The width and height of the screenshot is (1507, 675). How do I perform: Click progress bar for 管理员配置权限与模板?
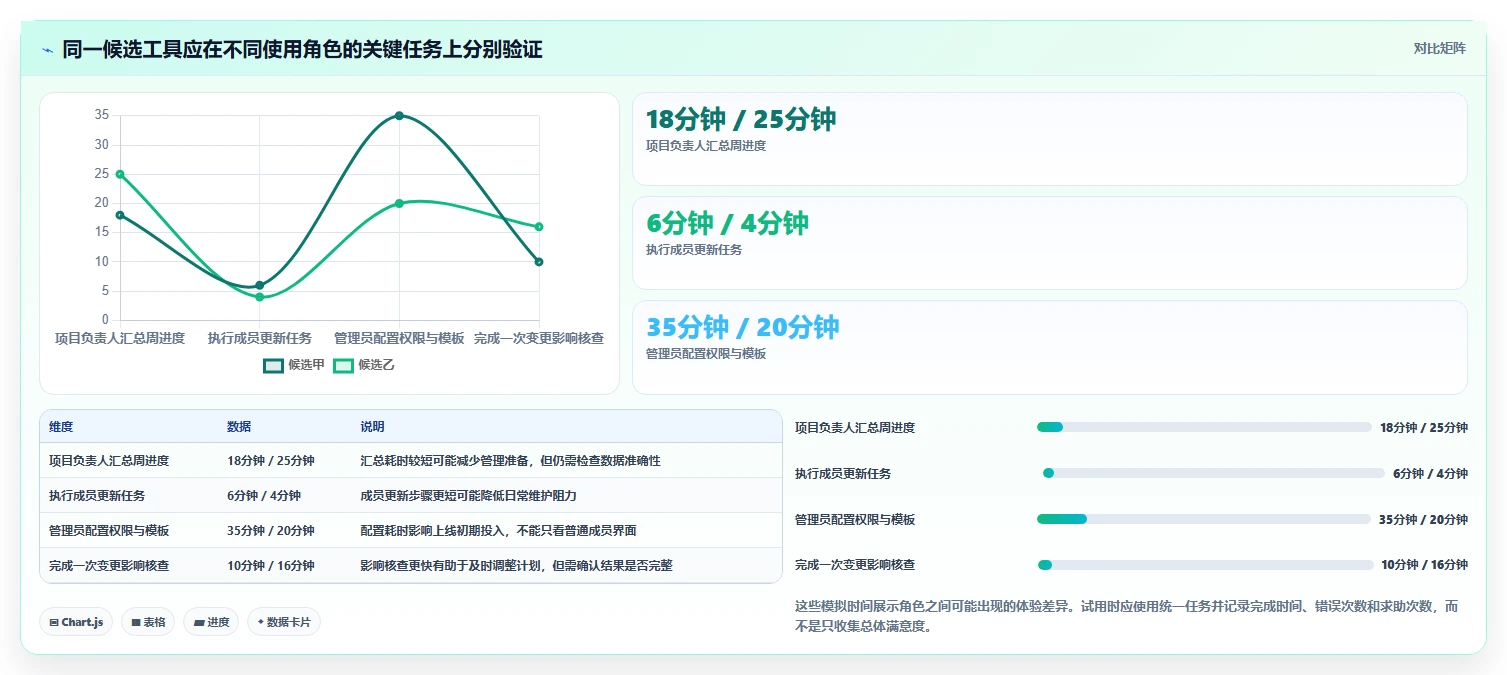point(1204,519)
